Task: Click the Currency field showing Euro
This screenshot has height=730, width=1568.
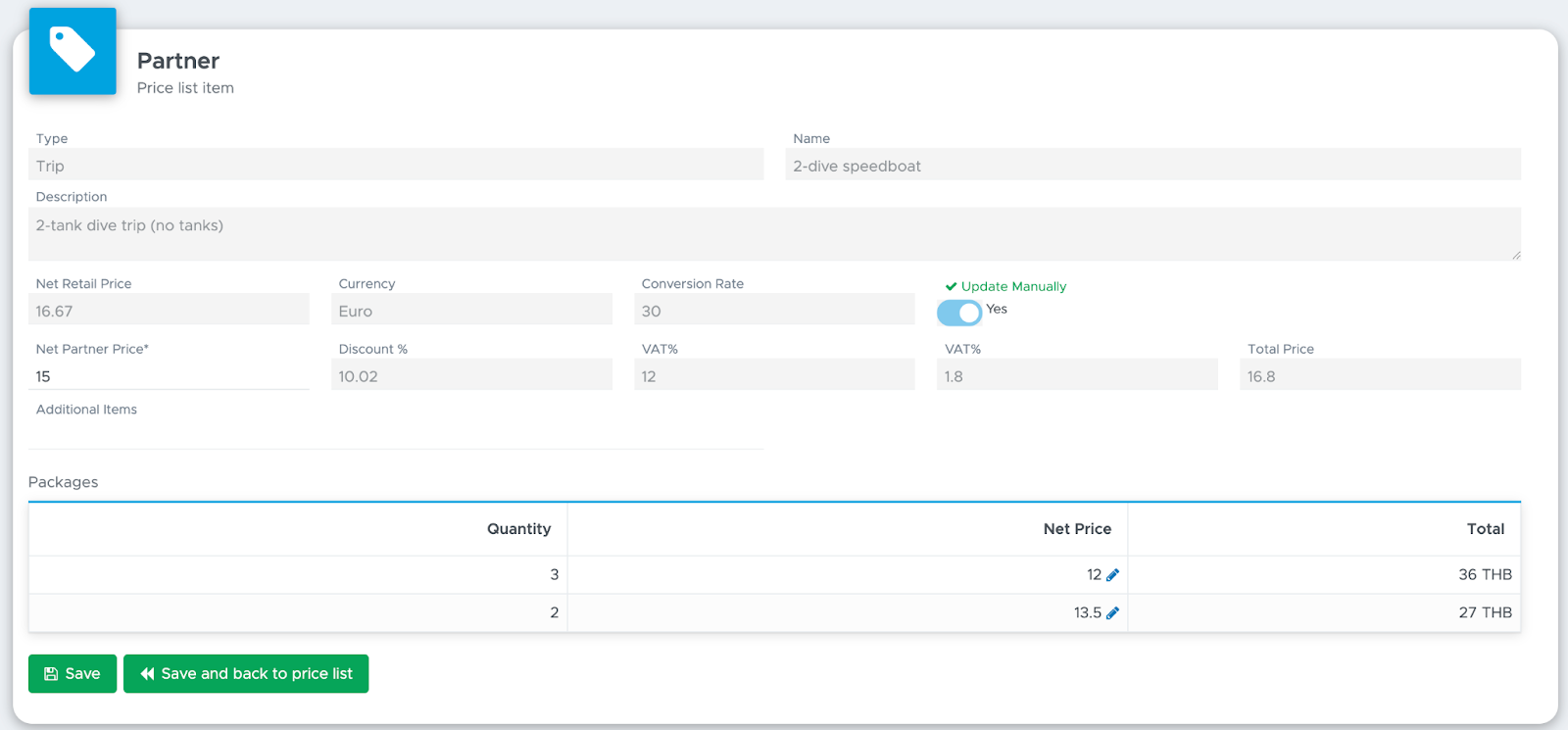Action: pos(471,311)
